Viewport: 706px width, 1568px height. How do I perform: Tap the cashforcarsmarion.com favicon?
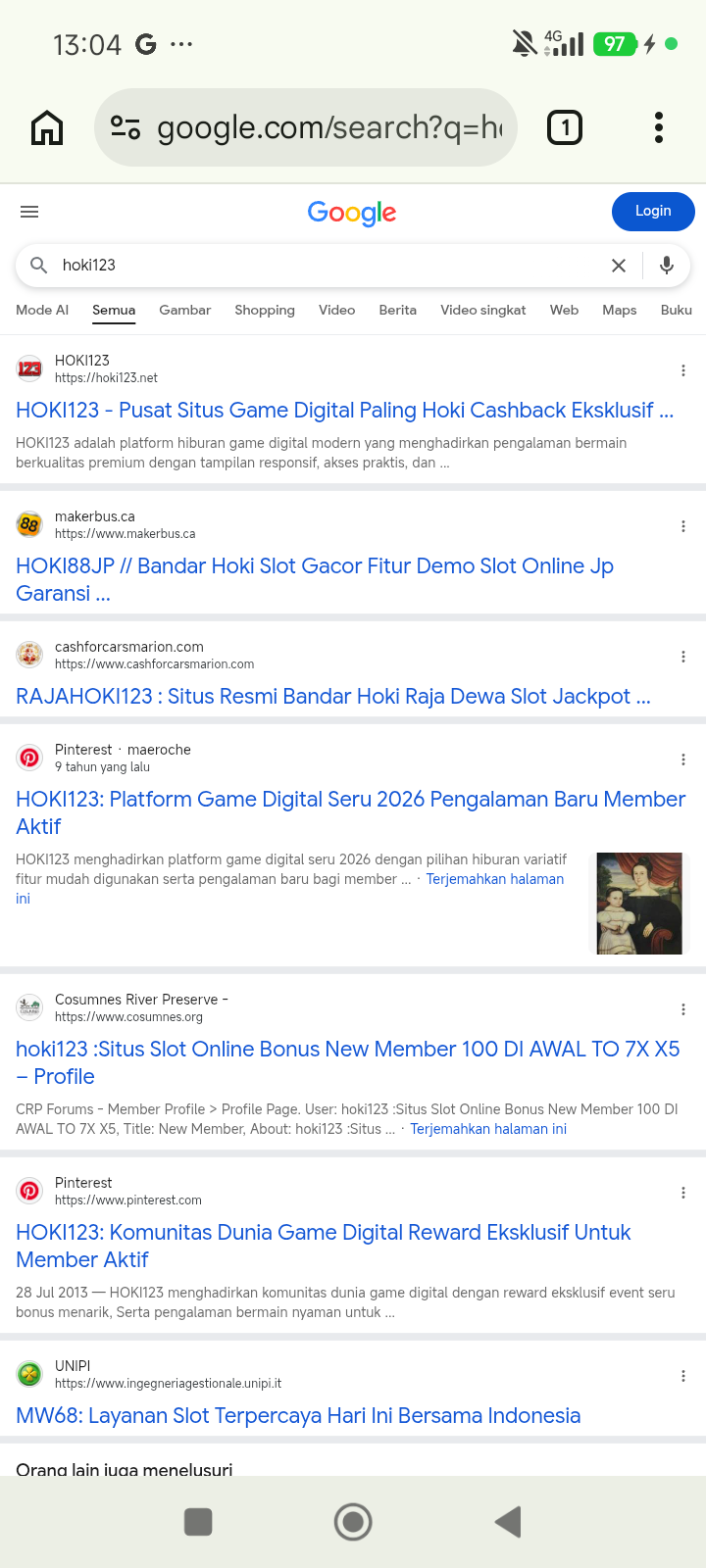pos(29,655)
